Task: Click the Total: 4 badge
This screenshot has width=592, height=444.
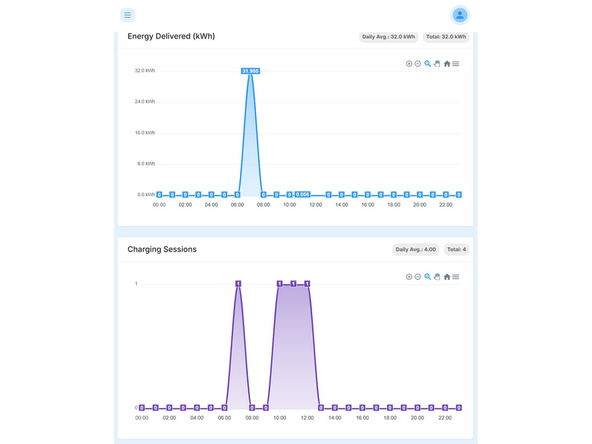Action: click(456, 250)
